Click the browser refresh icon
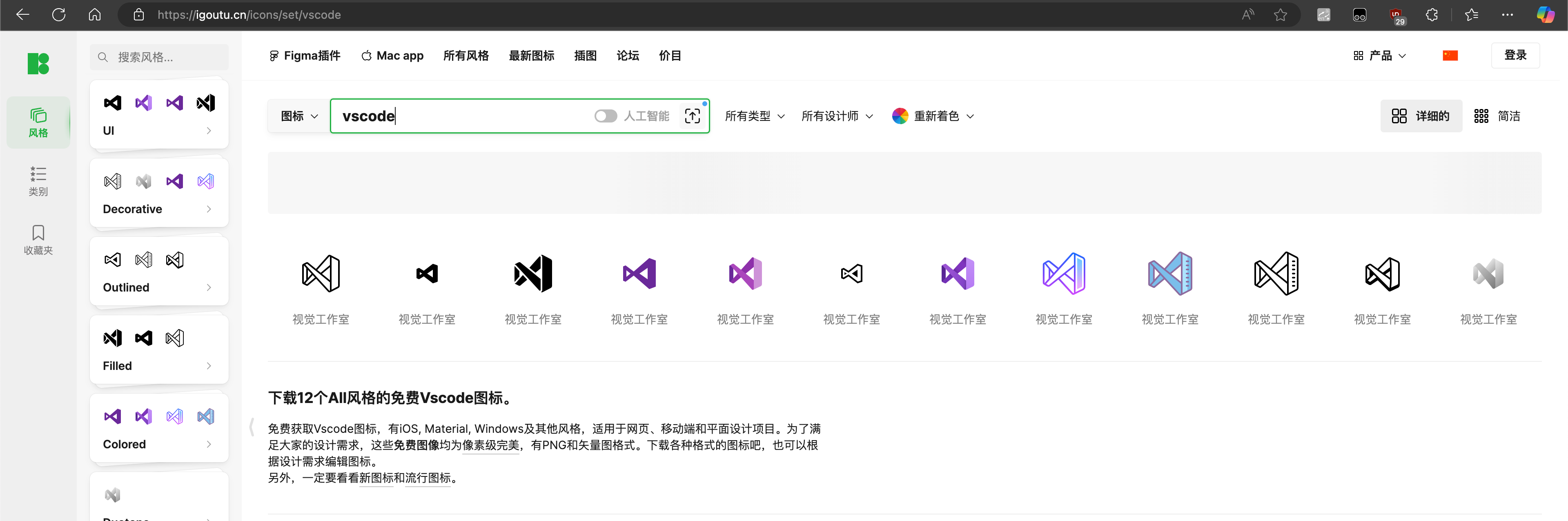This screenshot has height=521, width=1568. 58,15
